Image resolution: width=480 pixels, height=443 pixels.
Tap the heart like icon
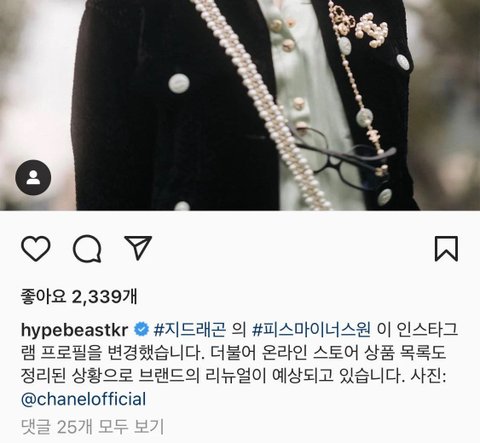(36, 249)
